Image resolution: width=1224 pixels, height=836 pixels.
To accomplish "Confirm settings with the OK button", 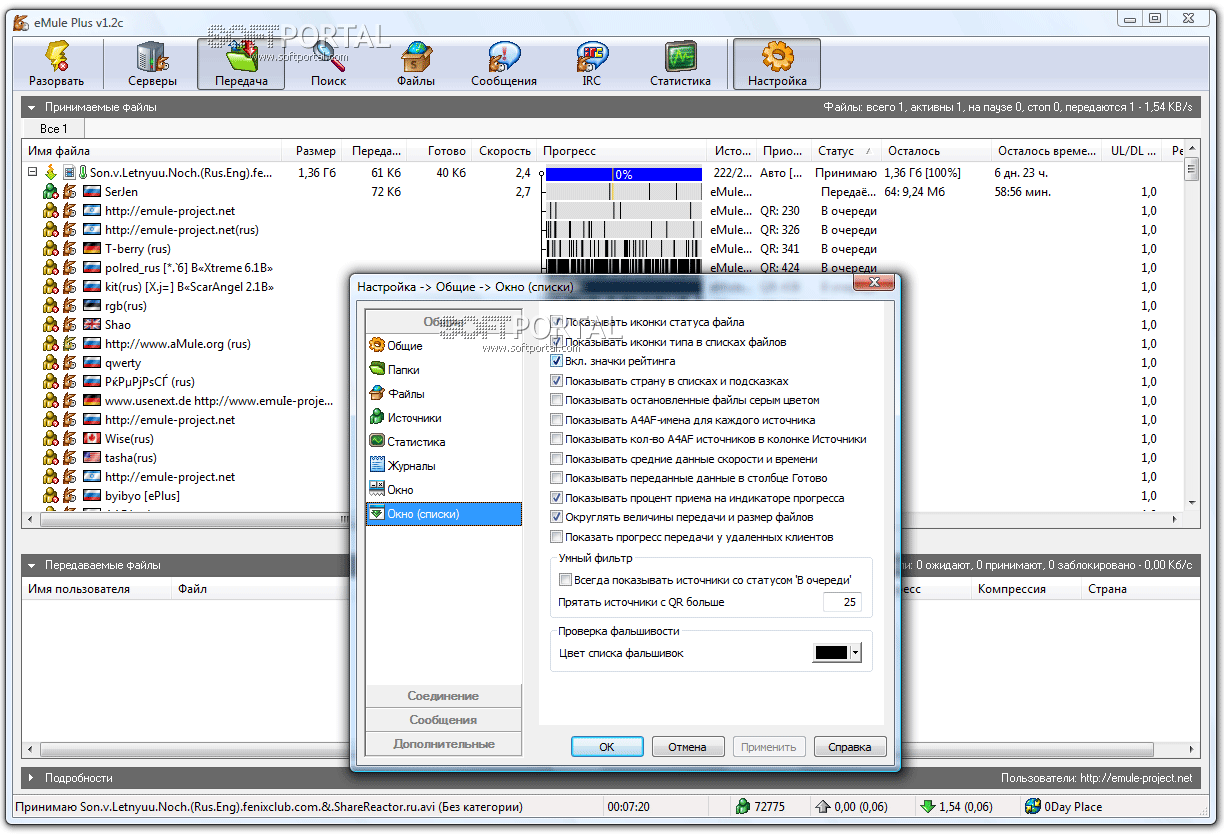I will (607, 747).
